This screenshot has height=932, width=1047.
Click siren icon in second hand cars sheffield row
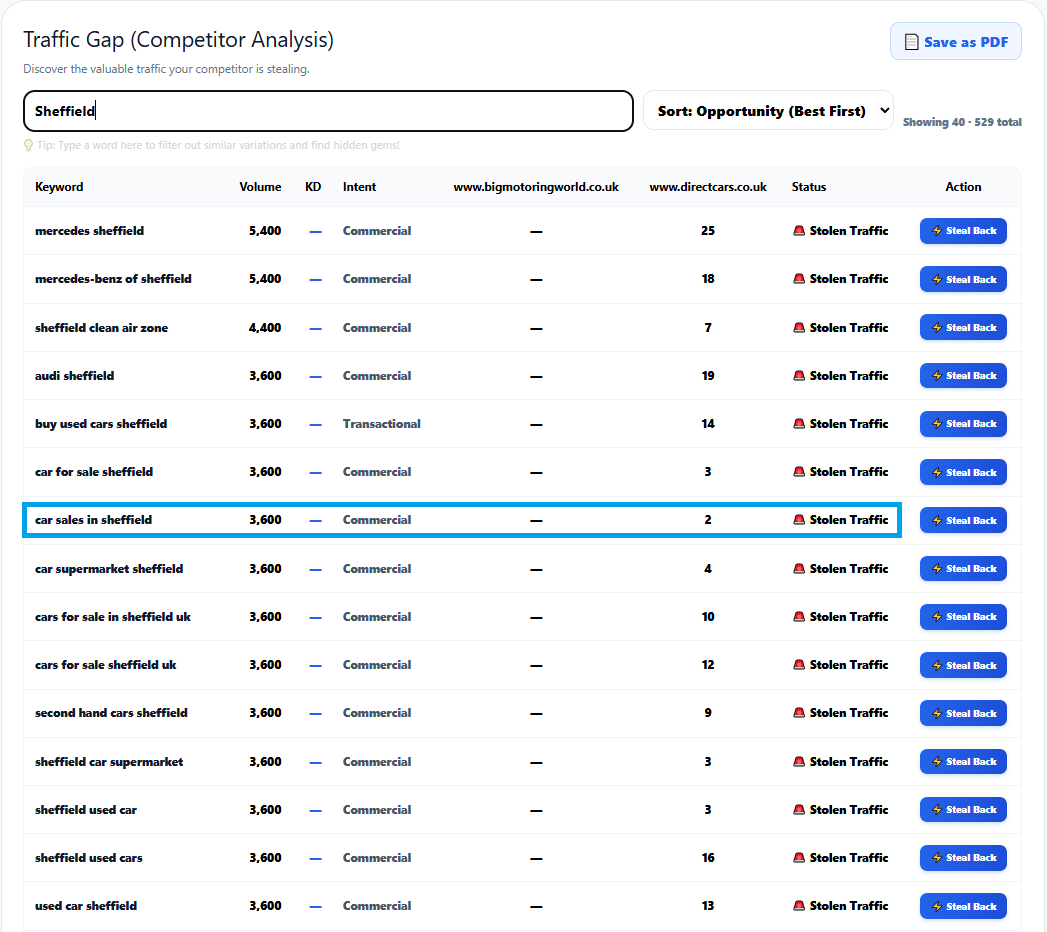pos(799,713)
